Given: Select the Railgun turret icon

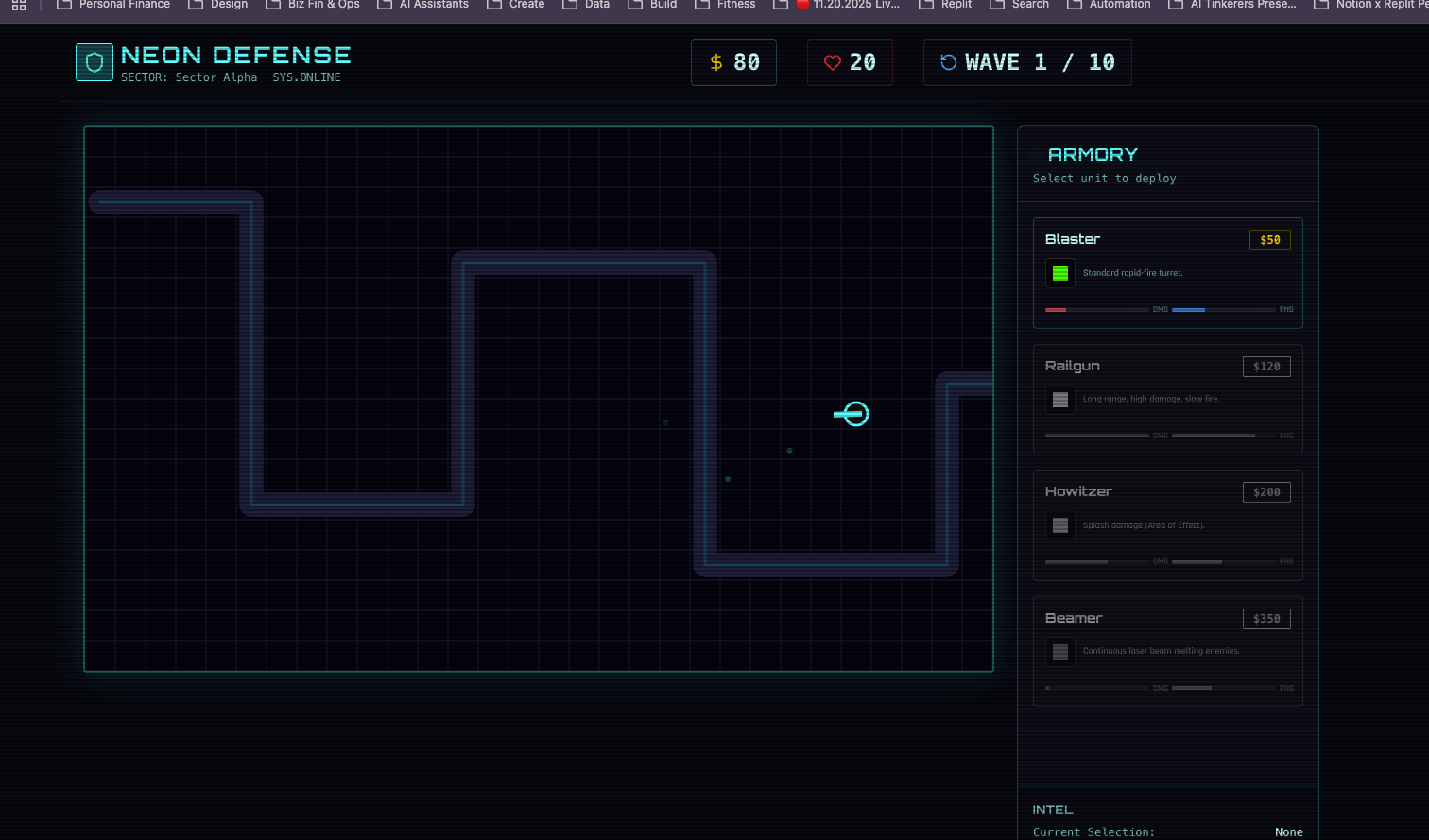Looking at the screenshot, I should pos(1060,400).
